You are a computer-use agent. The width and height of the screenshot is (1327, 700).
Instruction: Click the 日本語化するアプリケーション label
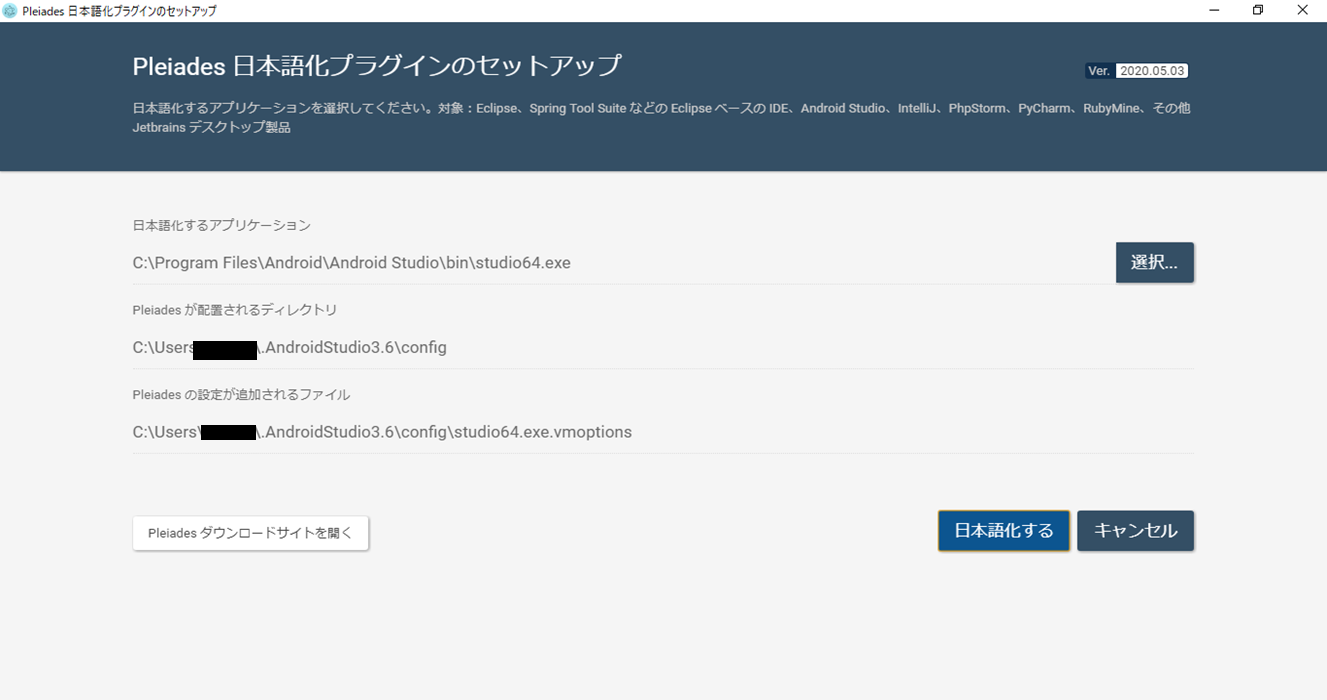click(222, 225)
